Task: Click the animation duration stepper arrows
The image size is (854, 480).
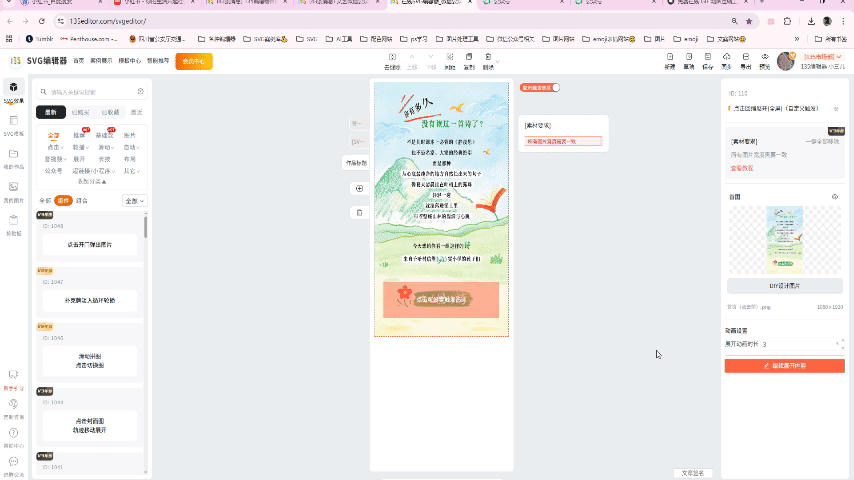Action: 843,344
